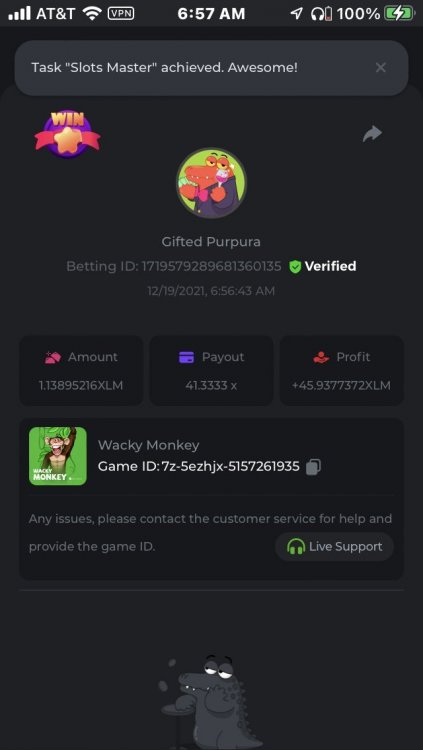Tap the VPN status indicator
Screen dimensions: 423x750
(x=121, y=13)
